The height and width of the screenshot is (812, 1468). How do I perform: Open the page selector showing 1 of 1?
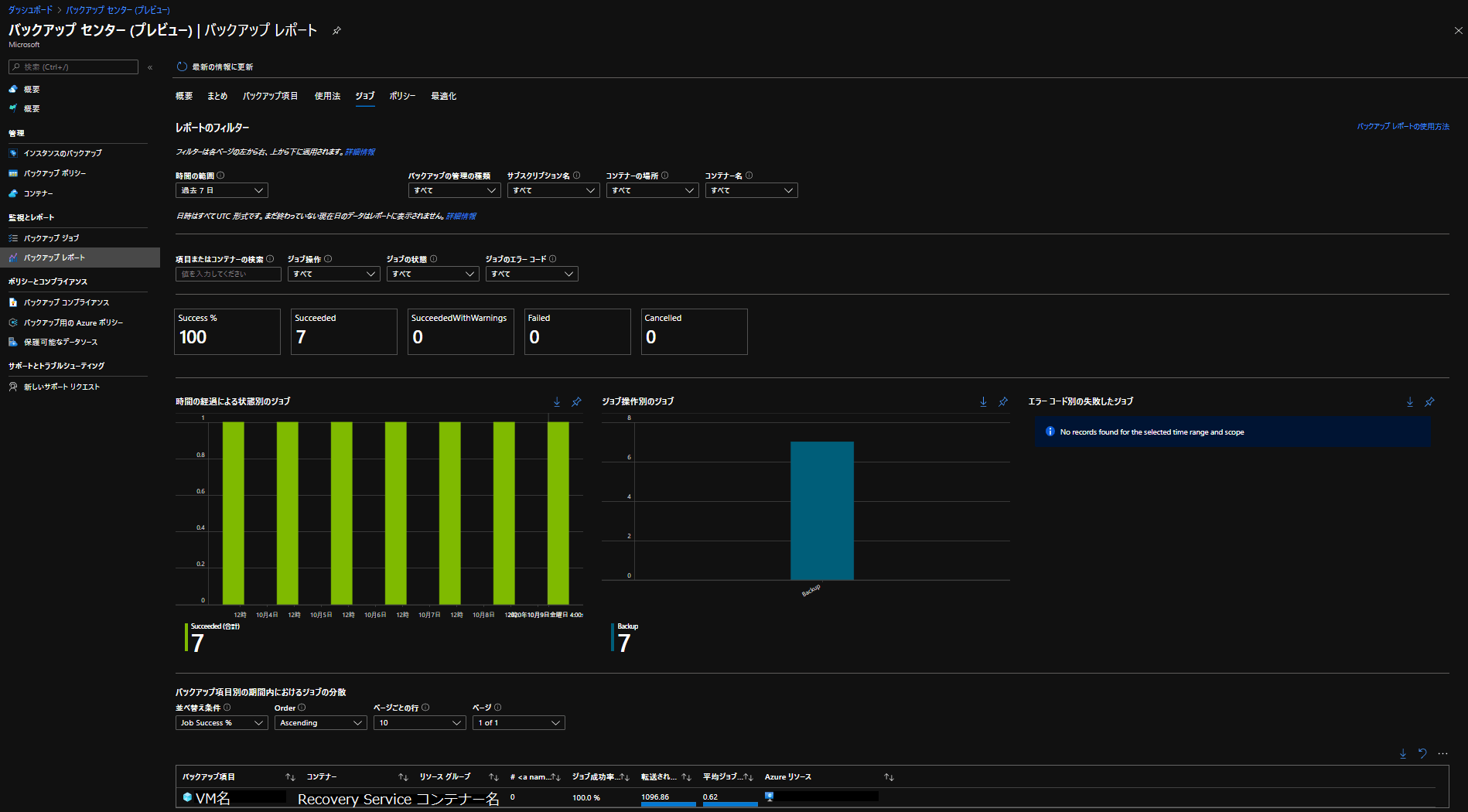coord(518,722)
